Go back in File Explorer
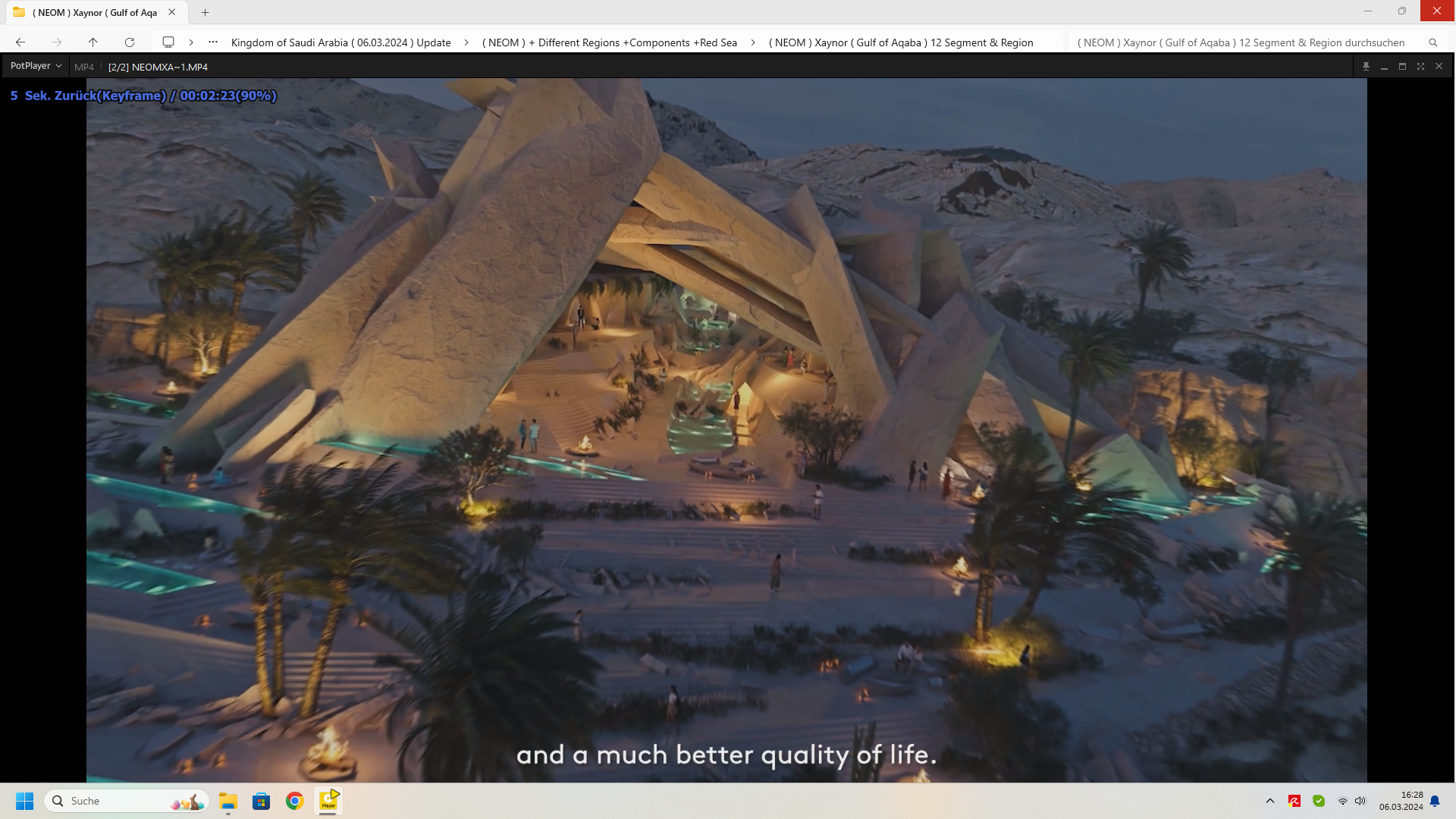 20,42
